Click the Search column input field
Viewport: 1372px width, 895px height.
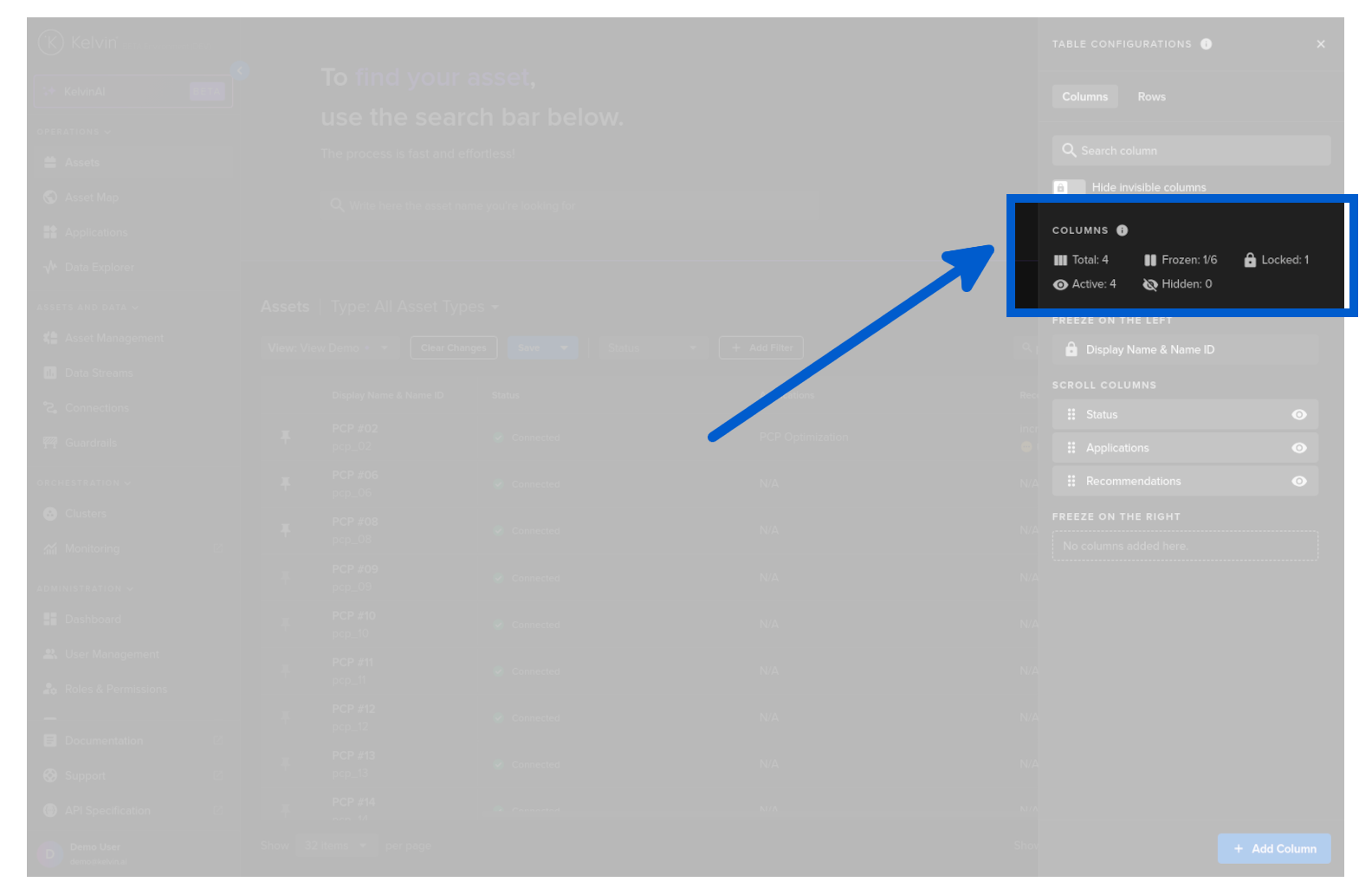coord(1191,151)
